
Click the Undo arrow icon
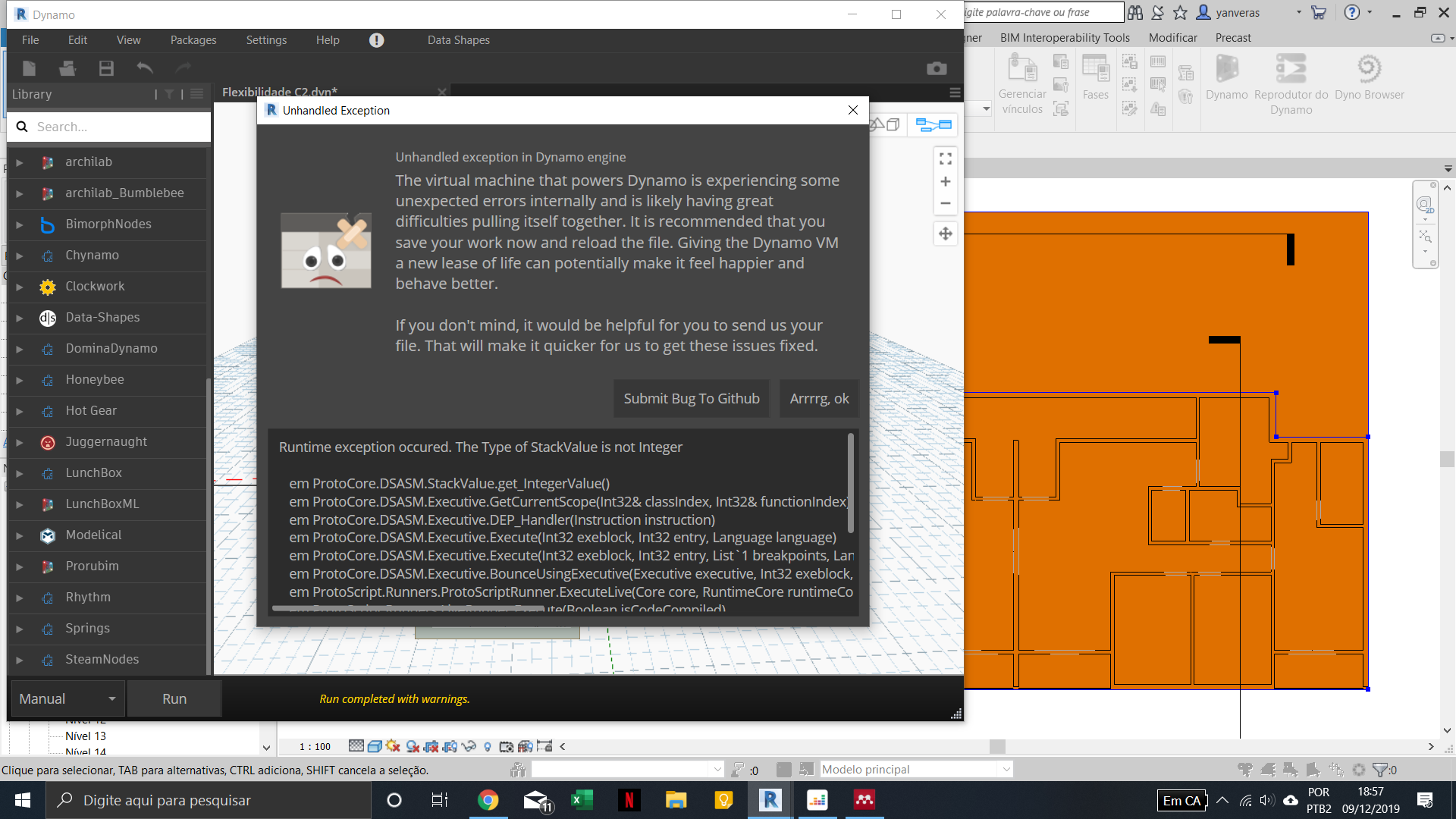point(144,68)
